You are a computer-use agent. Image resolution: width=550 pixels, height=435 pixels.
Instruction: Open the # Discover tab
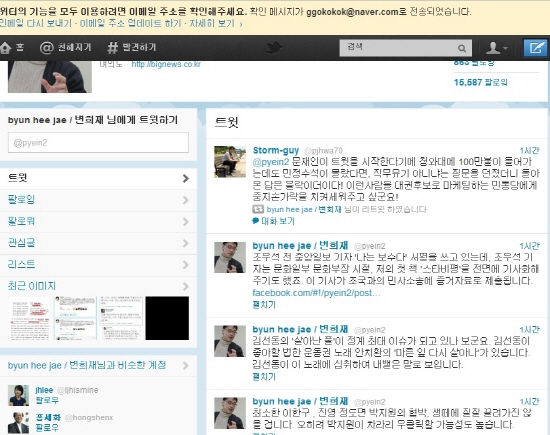132,47
